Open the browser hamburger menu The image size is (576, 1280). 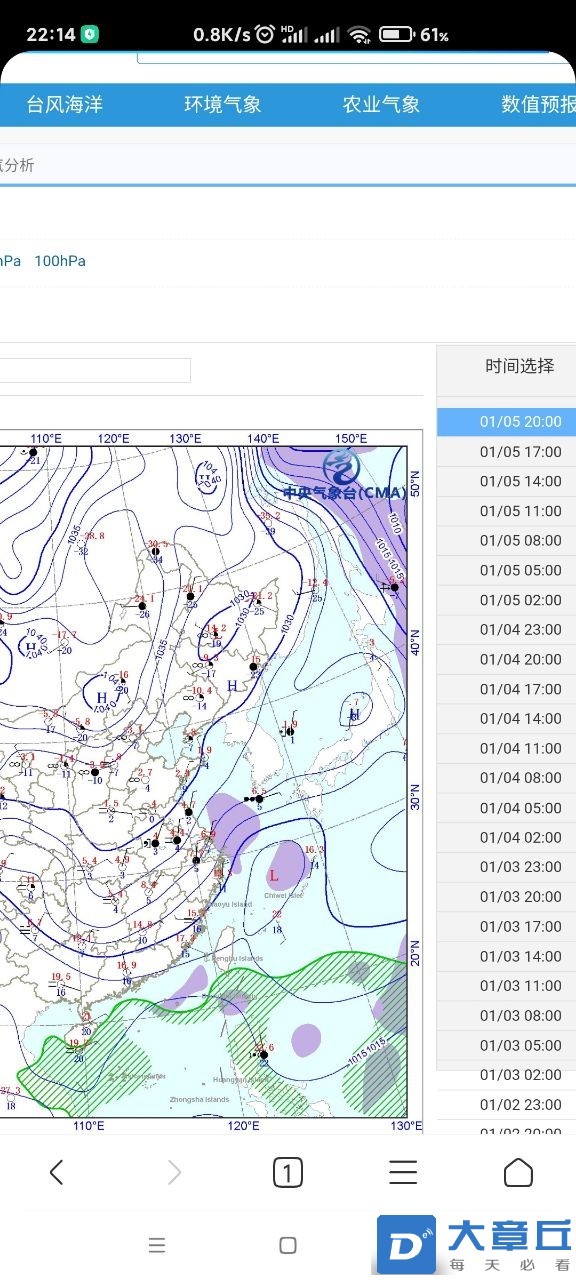(403, 1172)
